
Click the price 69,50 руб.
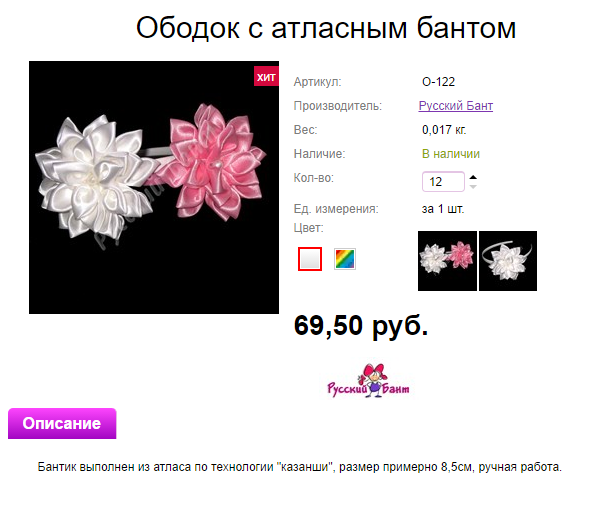coord(361,326)
